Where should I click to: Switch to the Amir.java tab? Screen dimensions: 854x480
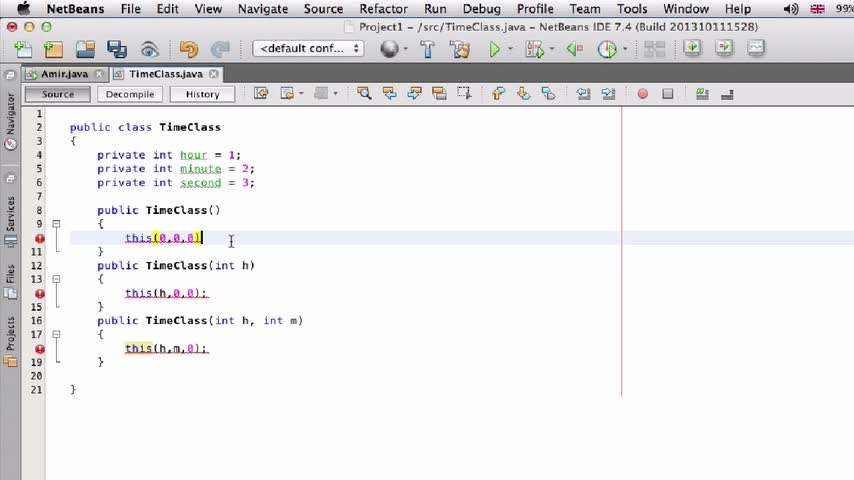(64, 74)
